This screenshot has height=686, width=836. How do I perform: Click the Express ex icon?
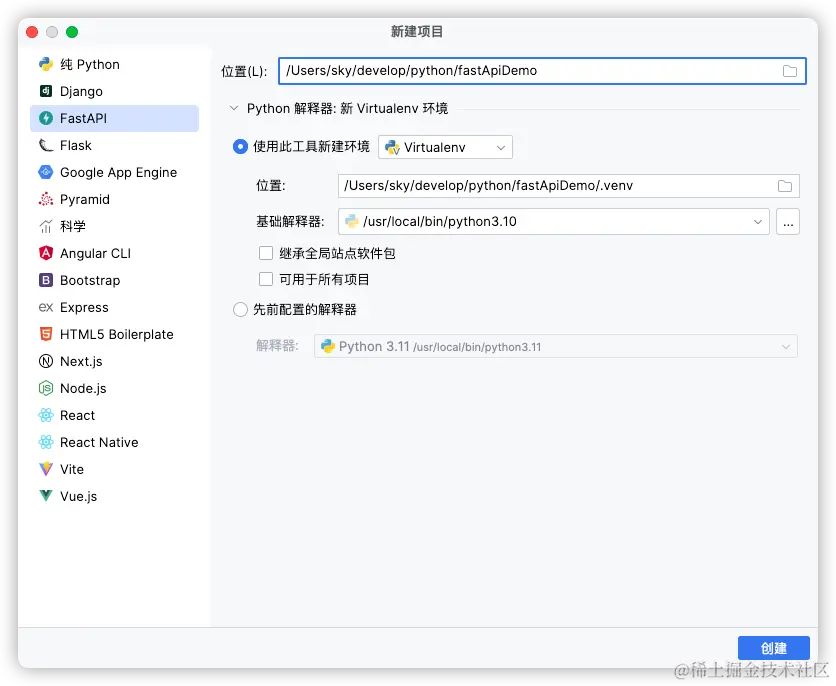coord(46,308)
